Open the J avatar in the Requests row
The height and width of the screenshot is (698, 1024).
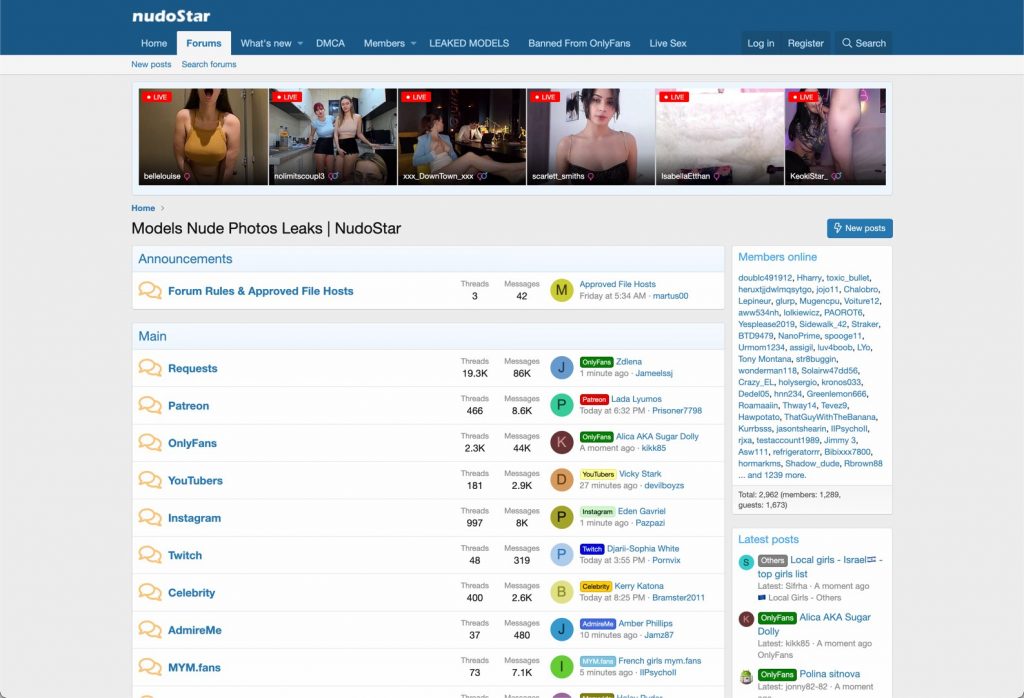(562, 368)
